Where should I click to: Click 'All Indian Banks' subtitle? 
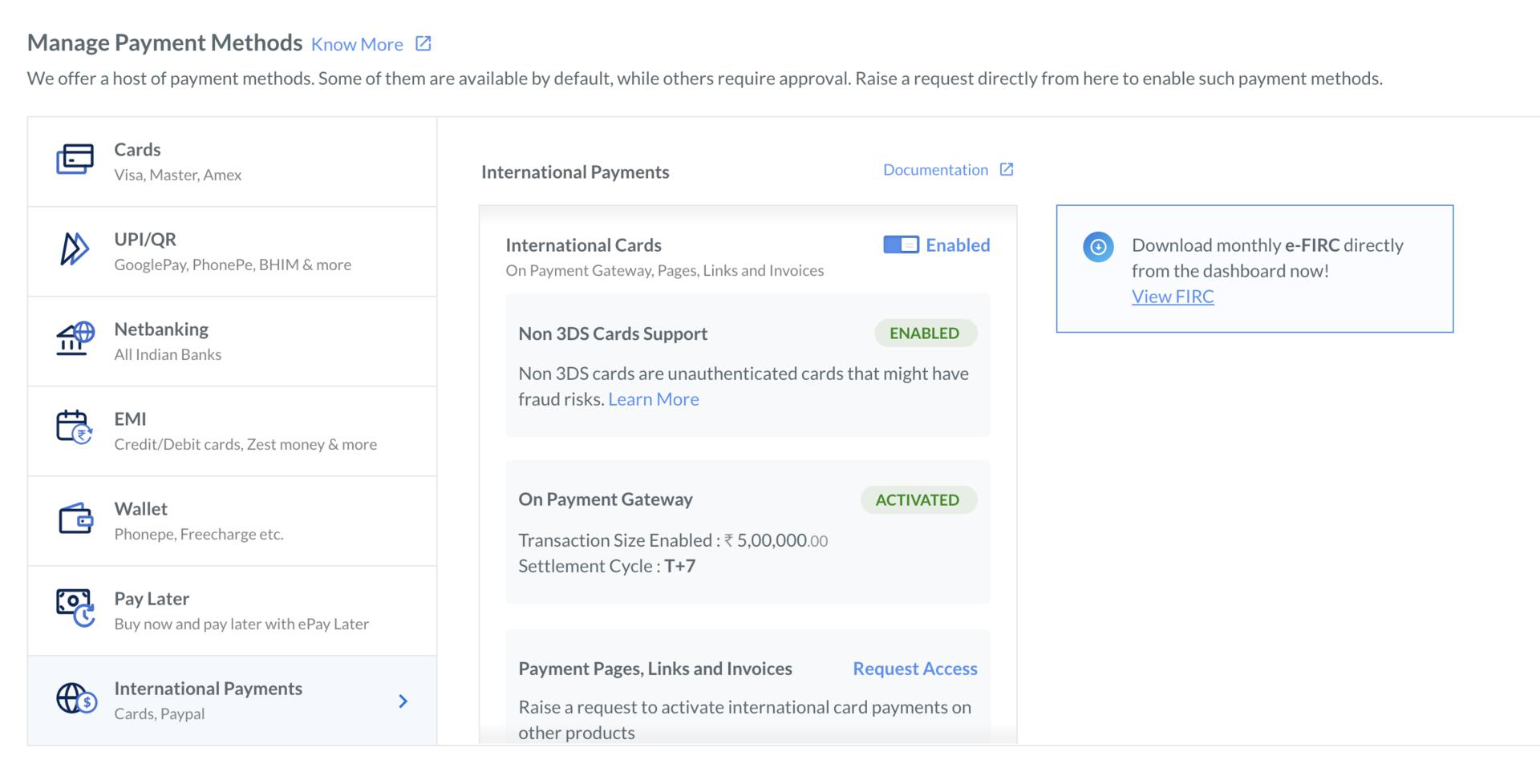pyautogui.click(x=168, y=354)
